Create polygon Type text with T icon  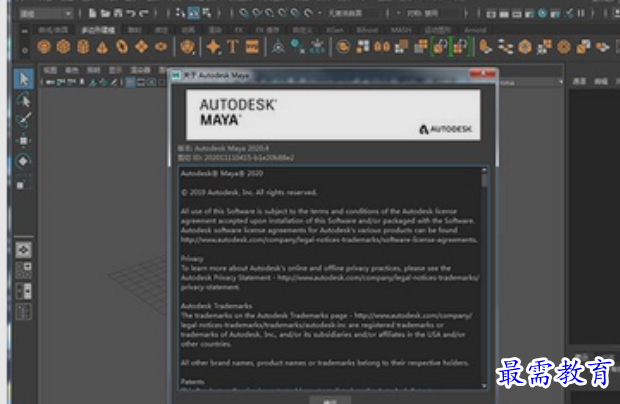click(x=232, y=47)
